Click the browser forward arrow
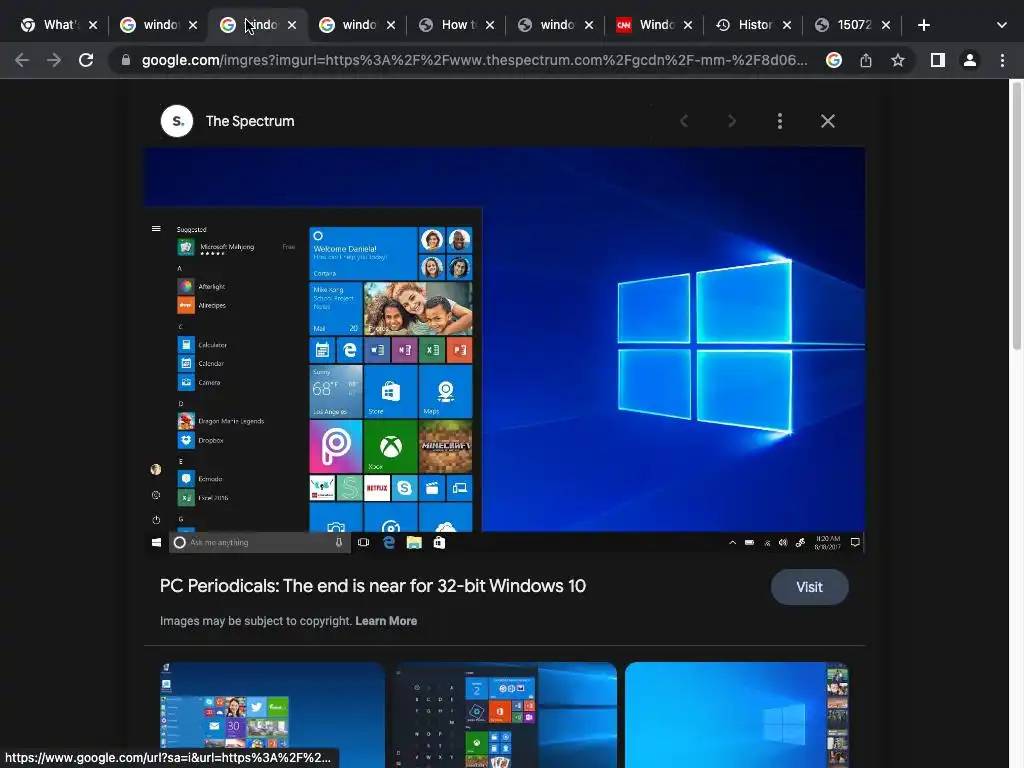Screen dimensions: 1024x768 (54, 60)
